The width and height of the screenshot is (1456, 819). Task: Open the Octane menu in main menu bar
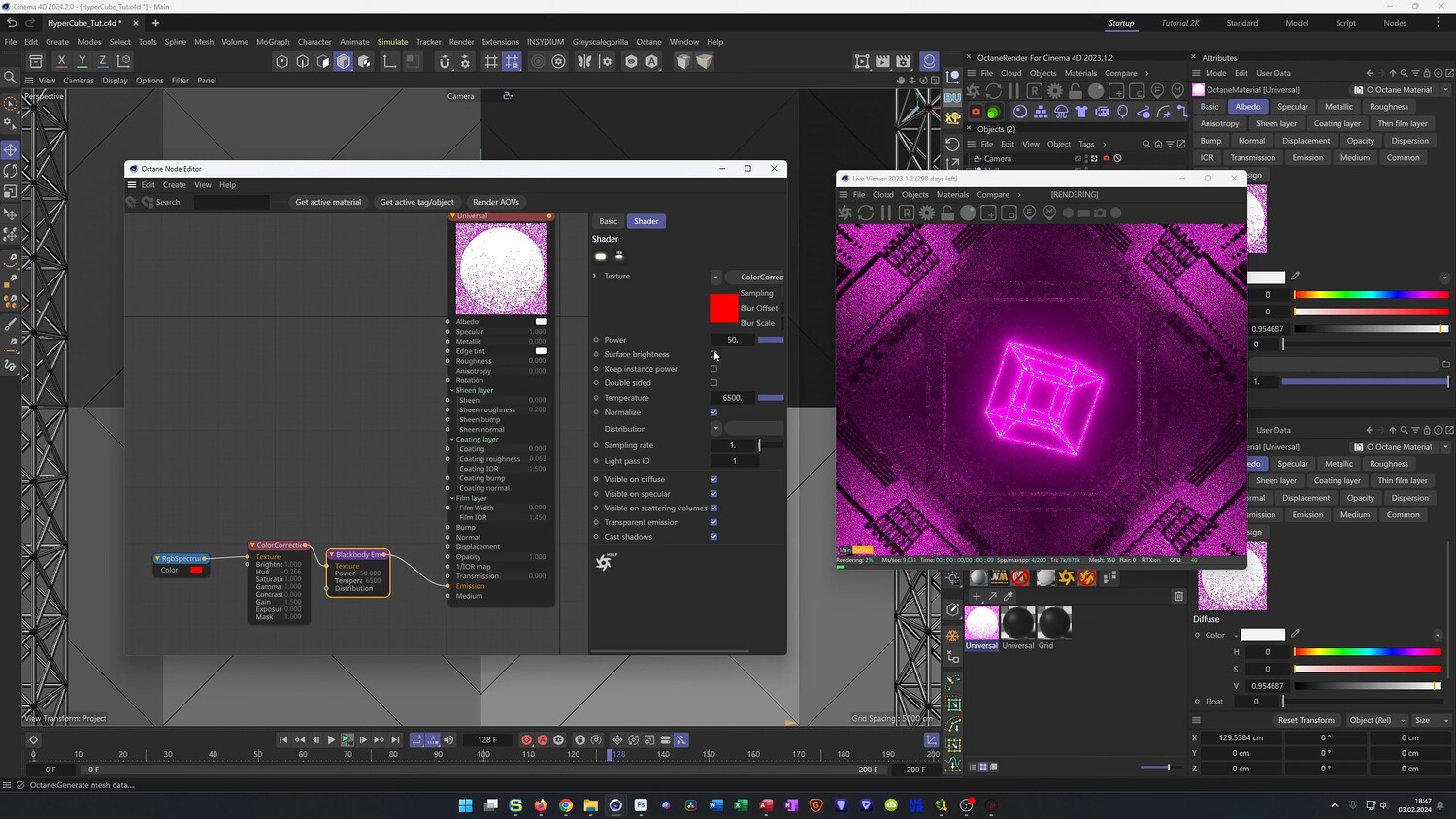click(648, 42)
